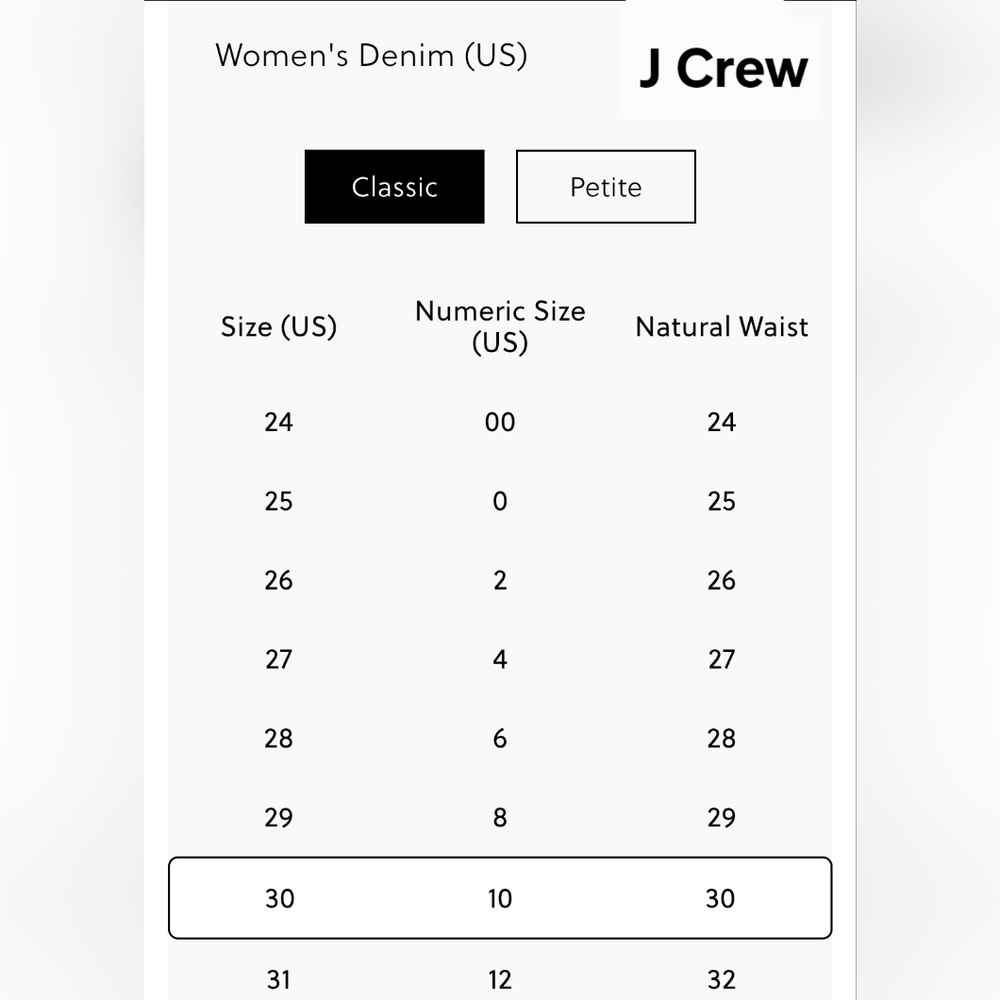The width and height of the screenshot is (1000, 1000).
Task: Sort by the Size (US) column header
Action: click(x=279, y=326)
